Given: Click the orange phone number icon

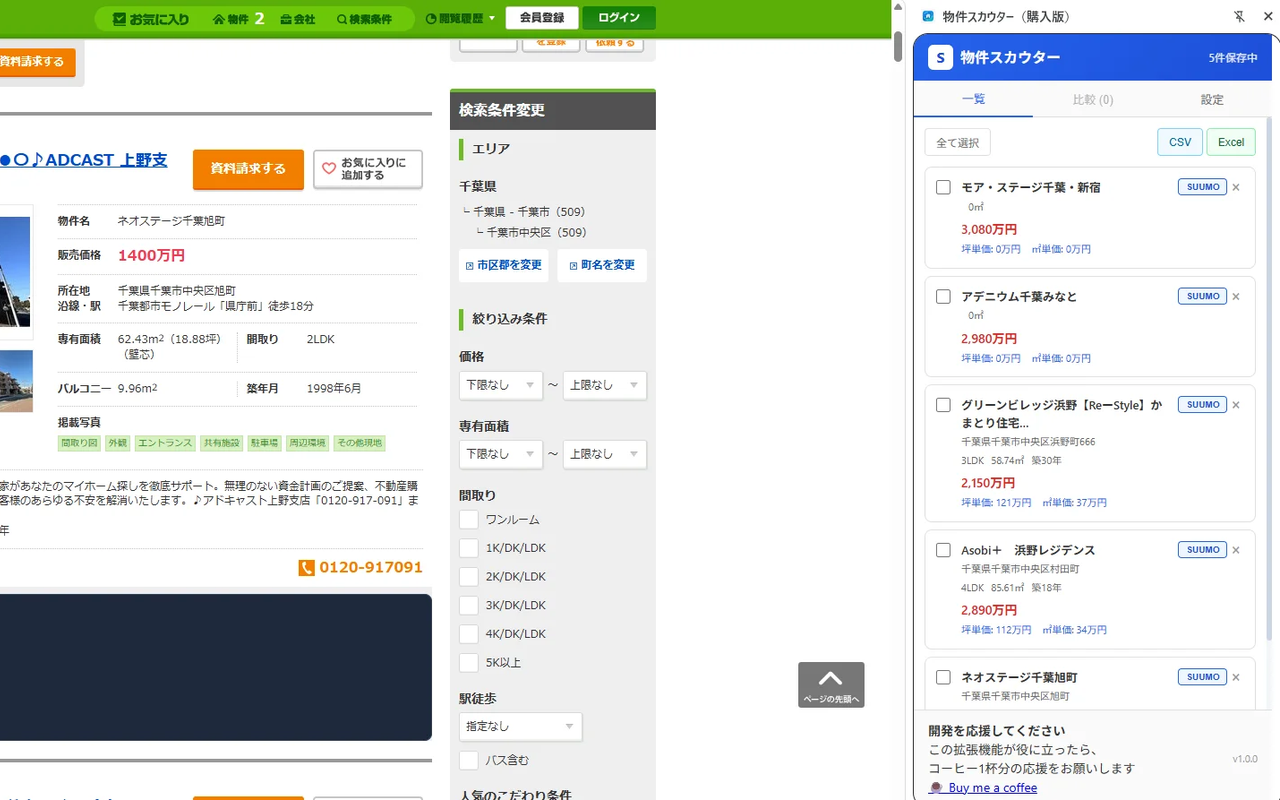Looking at the screenshot, I should 307,568.
